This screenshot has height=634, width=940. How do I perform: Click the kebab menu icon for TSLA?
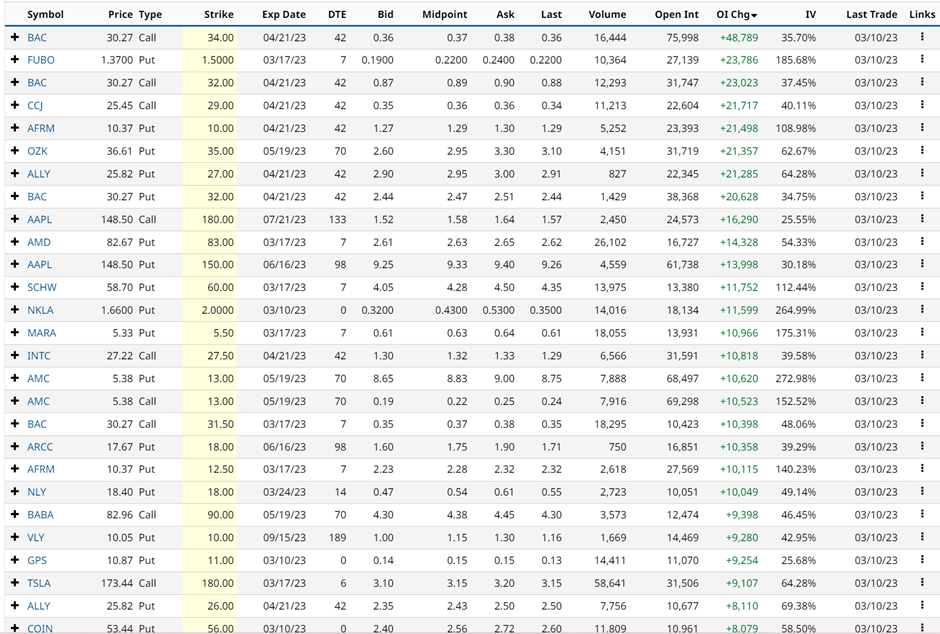coord(922,583)
